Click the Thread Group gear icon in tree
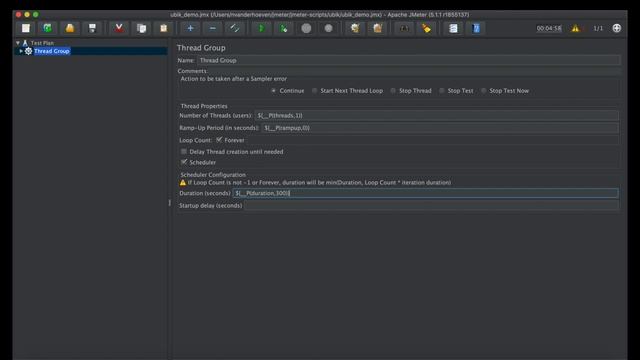 (x=29, y=51)
